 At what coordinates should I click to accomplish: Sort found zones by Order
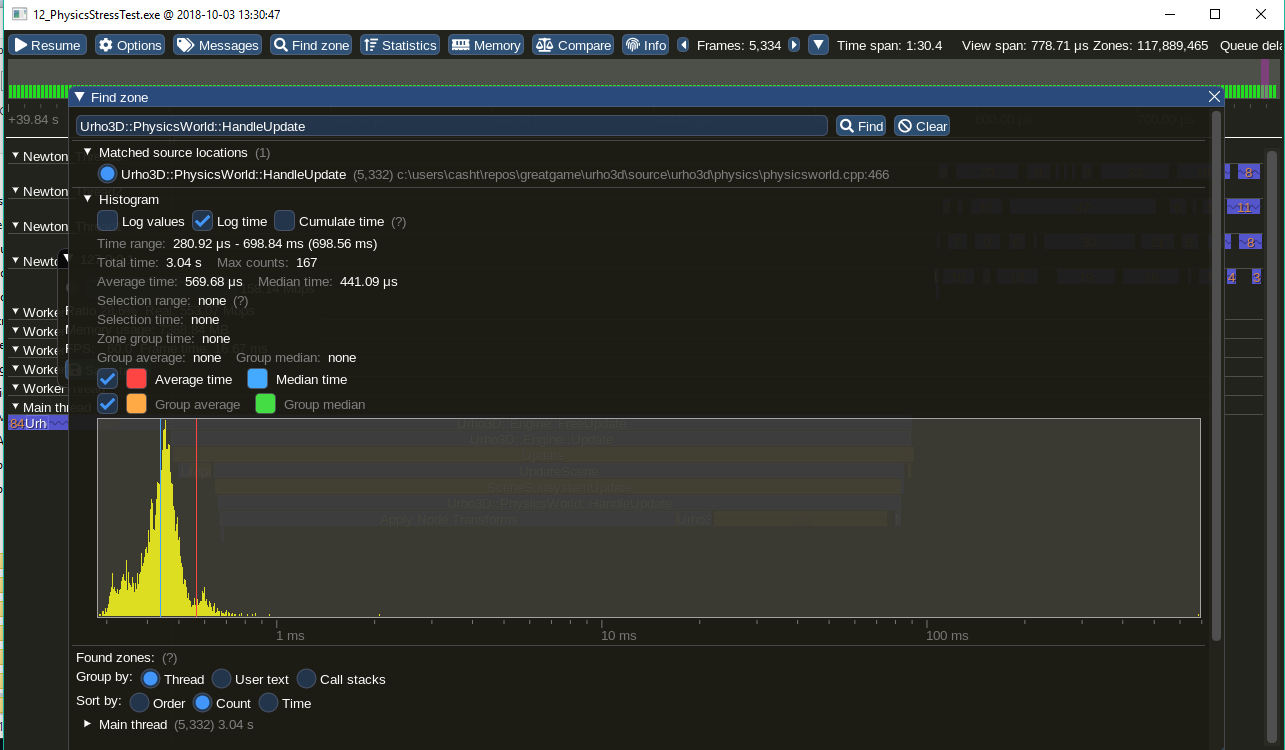pyautogui.click(x=139, y=703)
